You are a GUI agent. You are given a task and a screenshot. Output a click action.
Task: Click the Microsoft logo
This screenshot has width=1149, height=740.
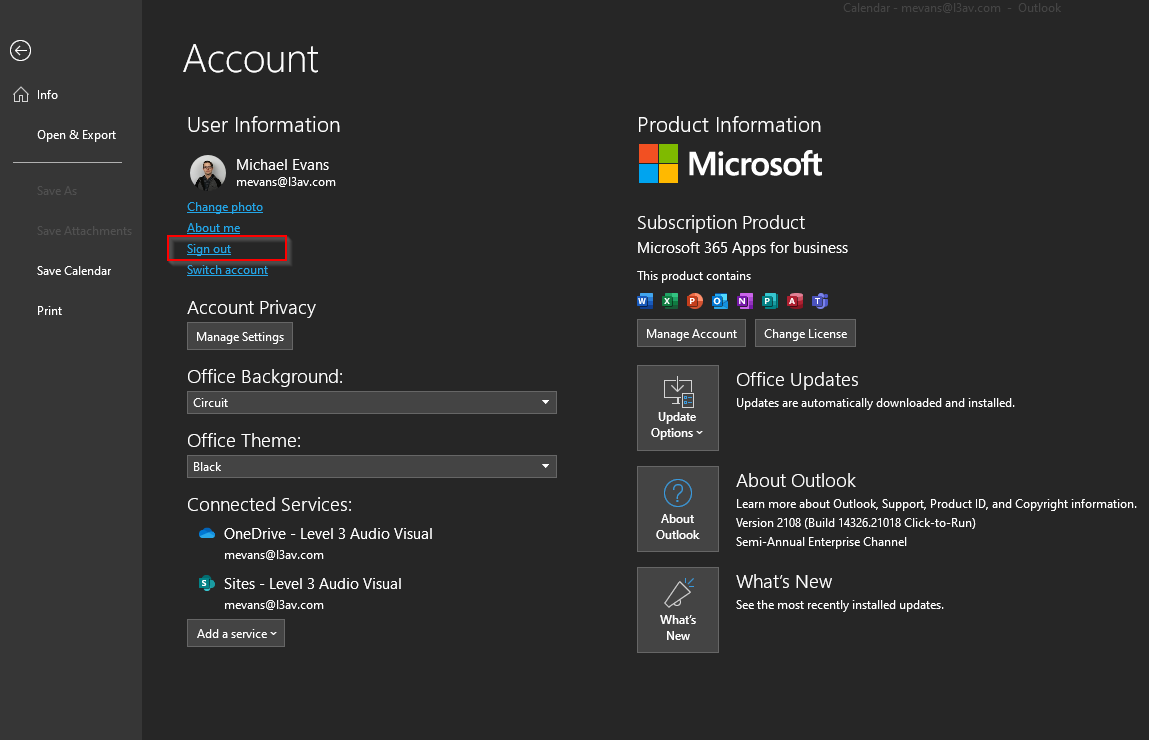[730, 163]
